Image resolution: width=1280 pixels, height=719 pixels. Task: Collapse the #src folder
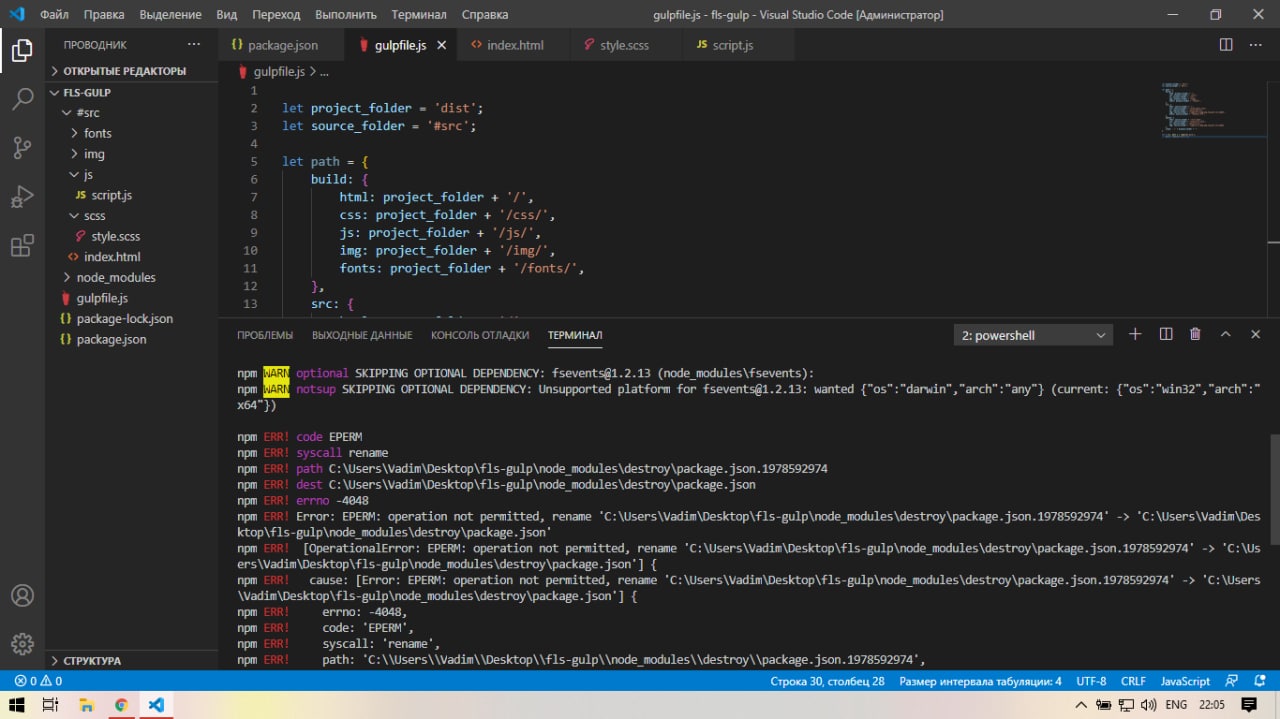click(131, 113)
